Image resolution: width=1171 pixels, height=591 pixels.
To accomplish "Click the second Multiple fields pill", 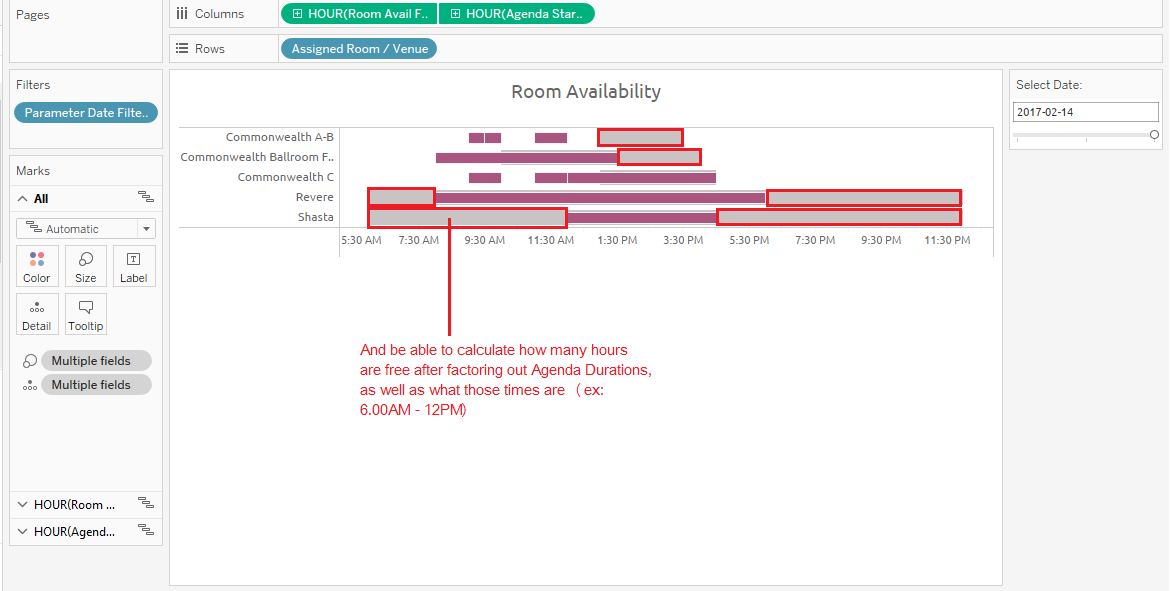I will 96,384.
